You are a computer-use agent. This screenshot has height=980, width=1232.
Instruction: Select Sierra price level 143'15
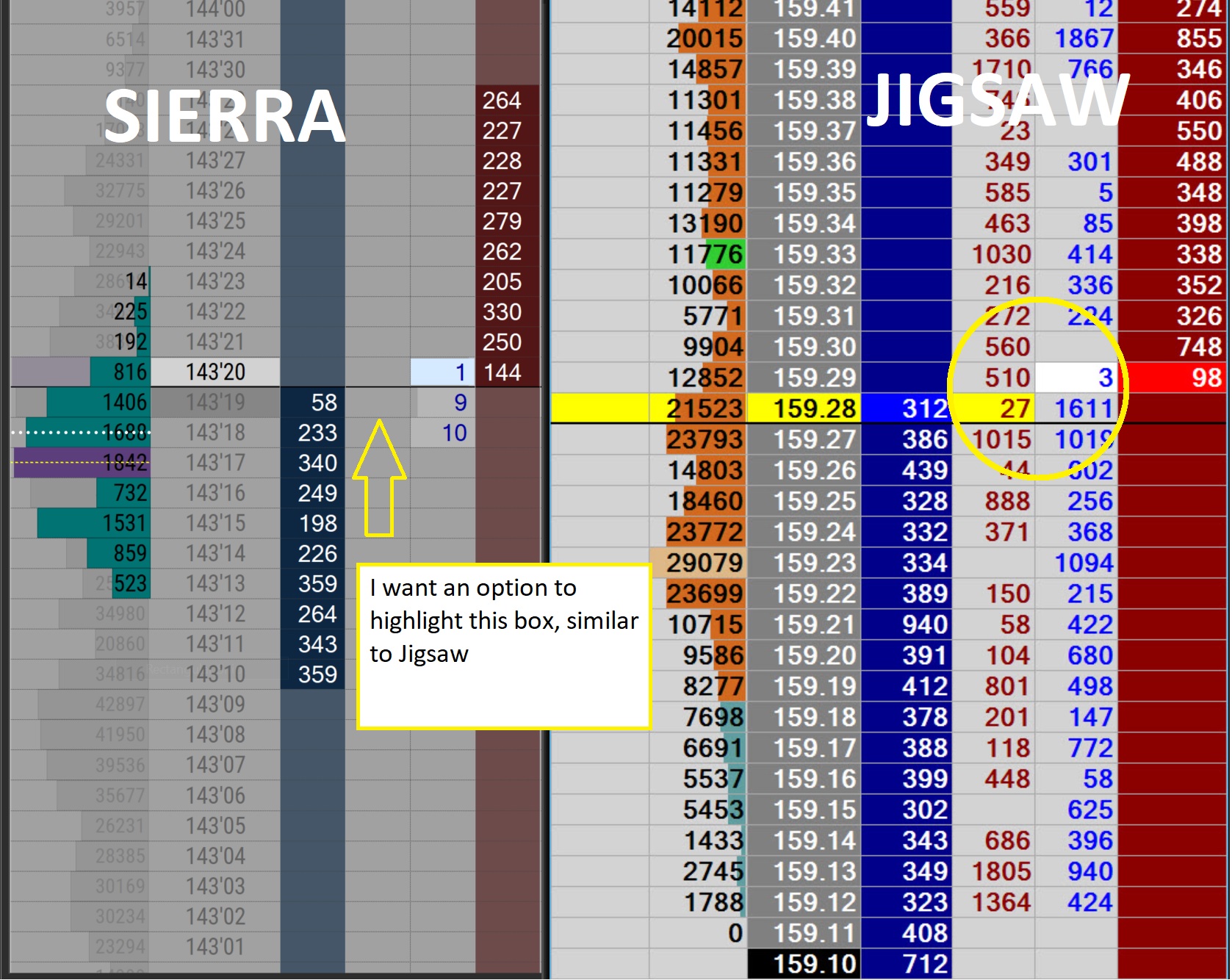215,523
